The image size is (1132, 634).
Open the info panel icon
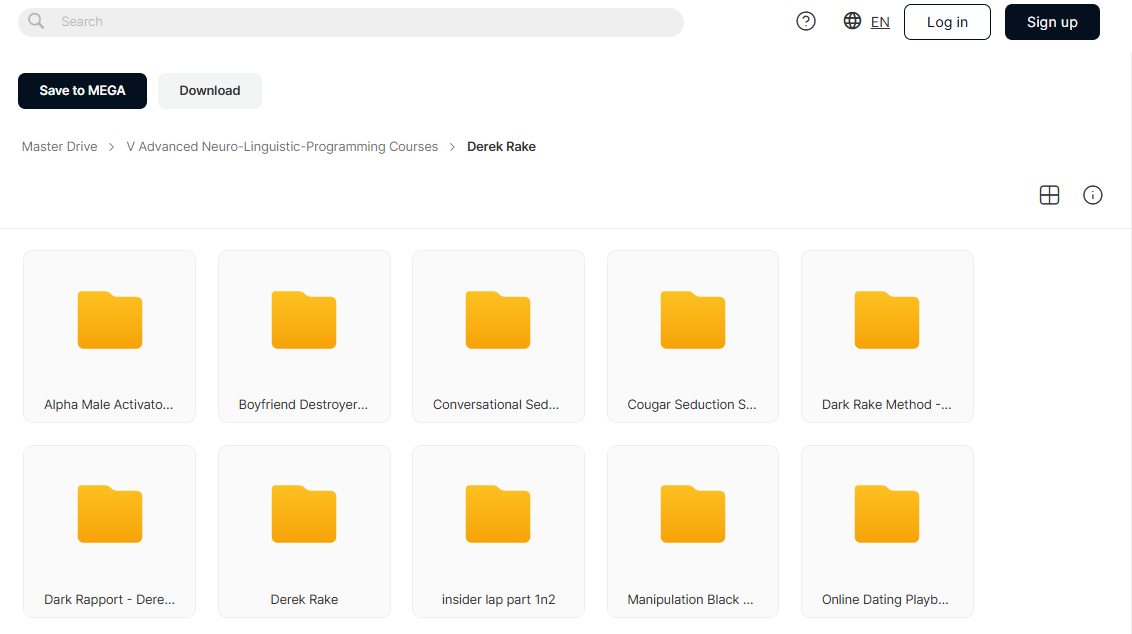pos(1092,195)
